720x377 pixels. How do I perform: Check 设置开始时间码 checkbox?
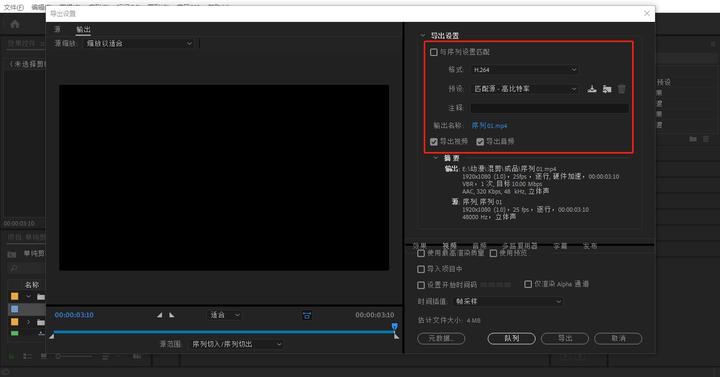[x=421, y=285]
